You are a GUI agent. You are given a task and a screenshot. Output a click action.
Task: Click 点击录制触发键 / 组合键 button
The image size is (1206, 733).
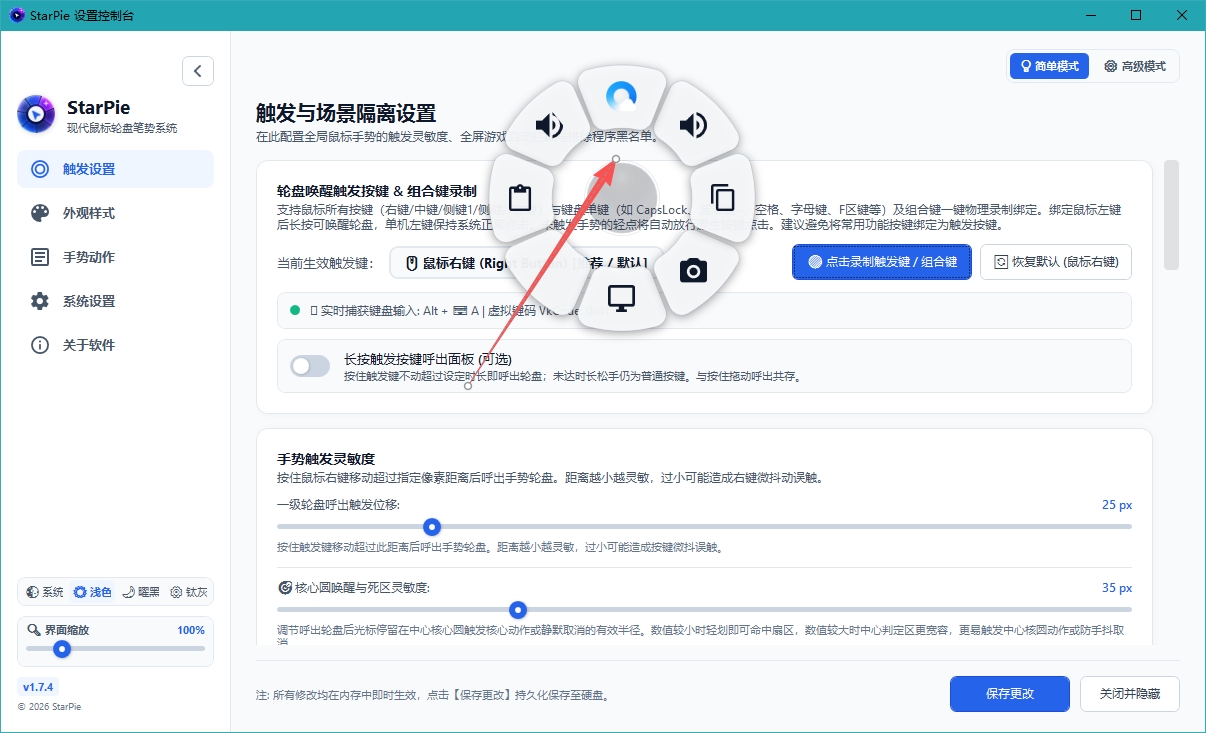(882, 262)
